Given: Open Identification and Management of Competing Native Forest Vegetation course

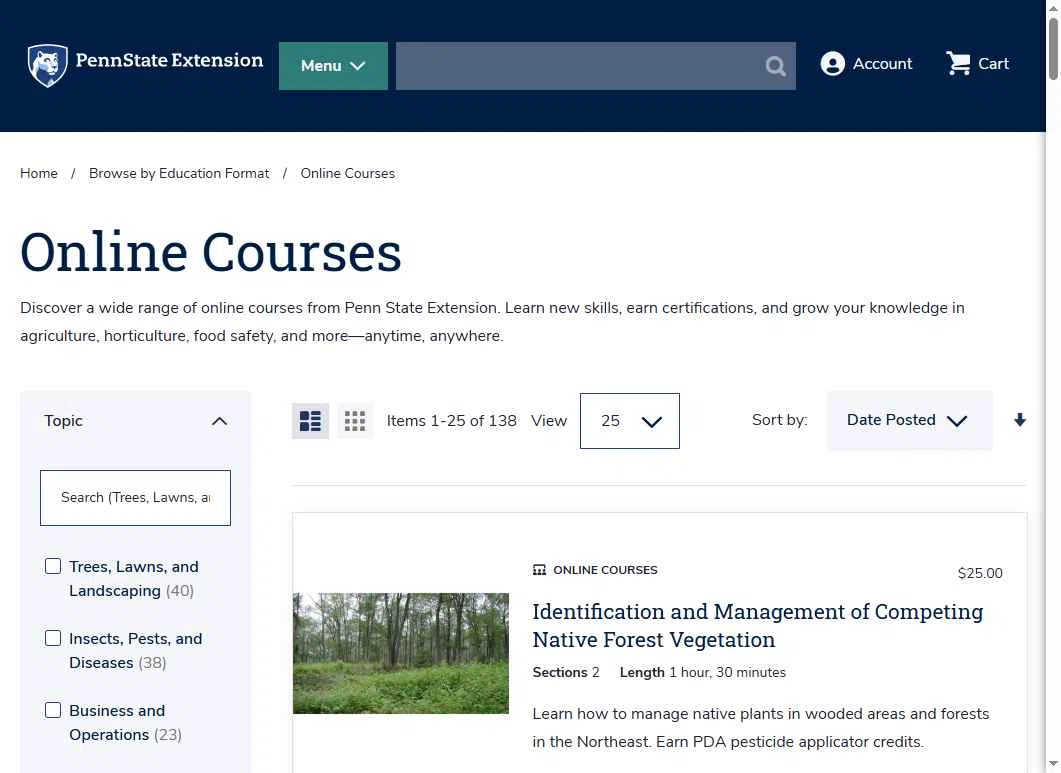Looking at the screenshot, I should tap(757, 625).
